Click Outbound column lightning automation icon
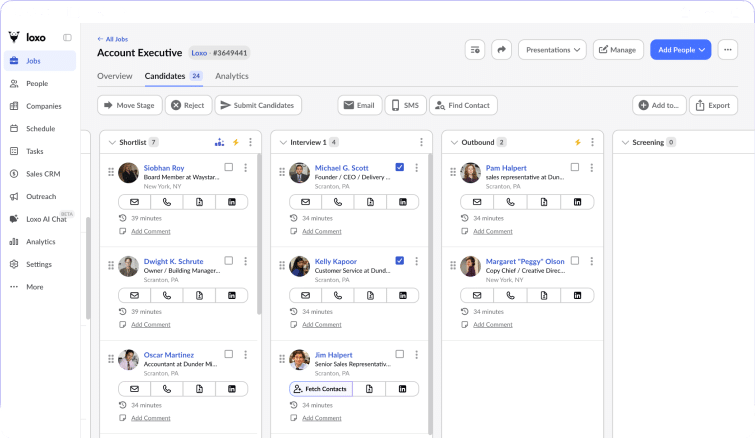This screenshot has width=755, height=438. 577,142
